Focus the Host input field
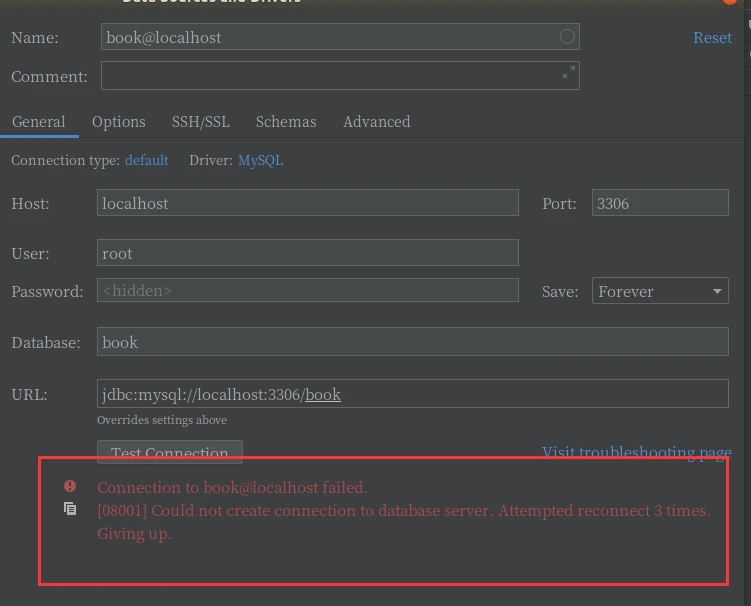Image resolution: width=751 pixels, height=606 pixels. point(307,203)
